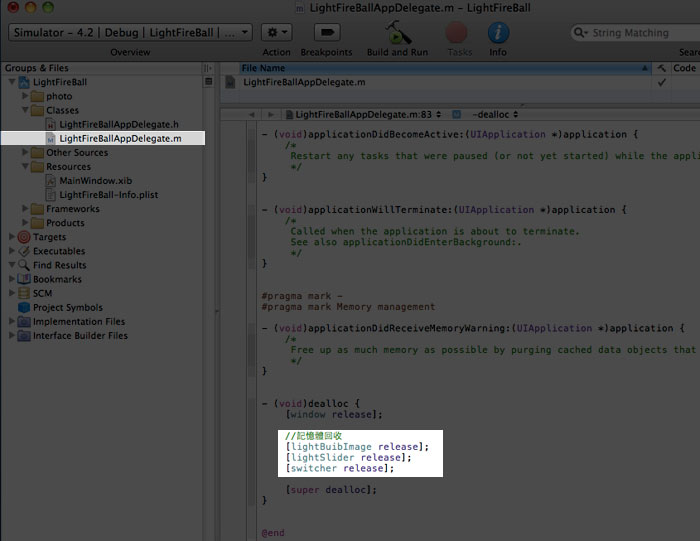Expand the Targets group triangle
This screenshot has width=700, height=541.
click(12, 237)
